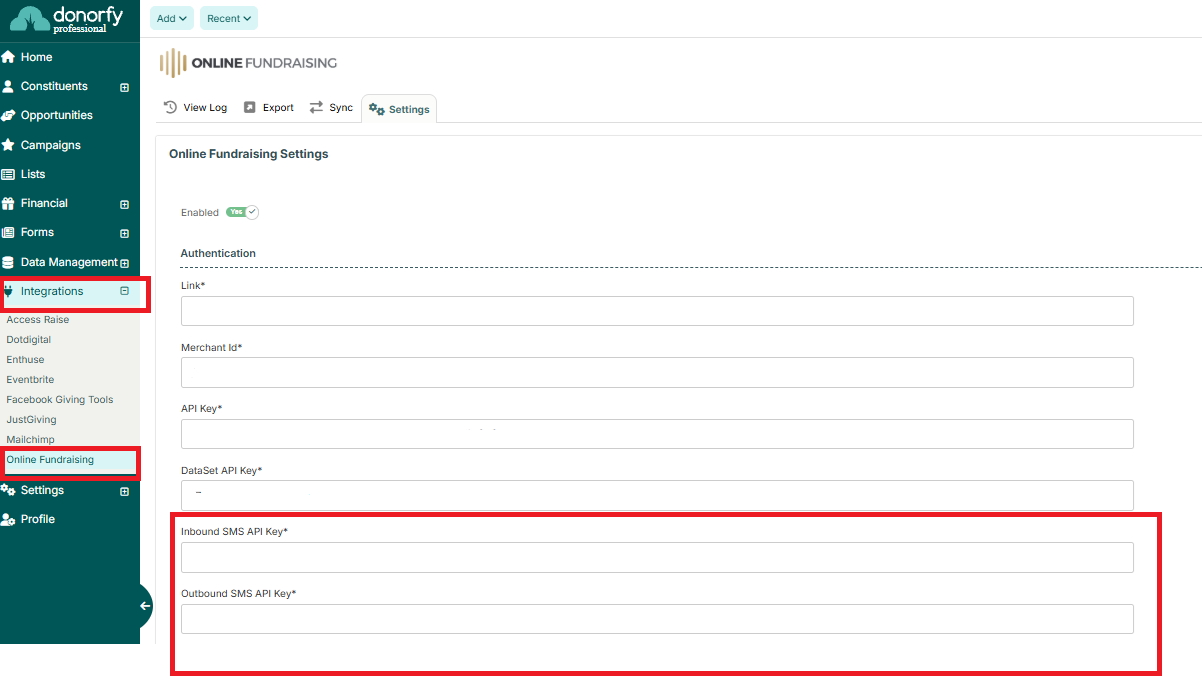Open the Eventbrite integration
Screen dimensions: 1202x687
click(30, 380)
